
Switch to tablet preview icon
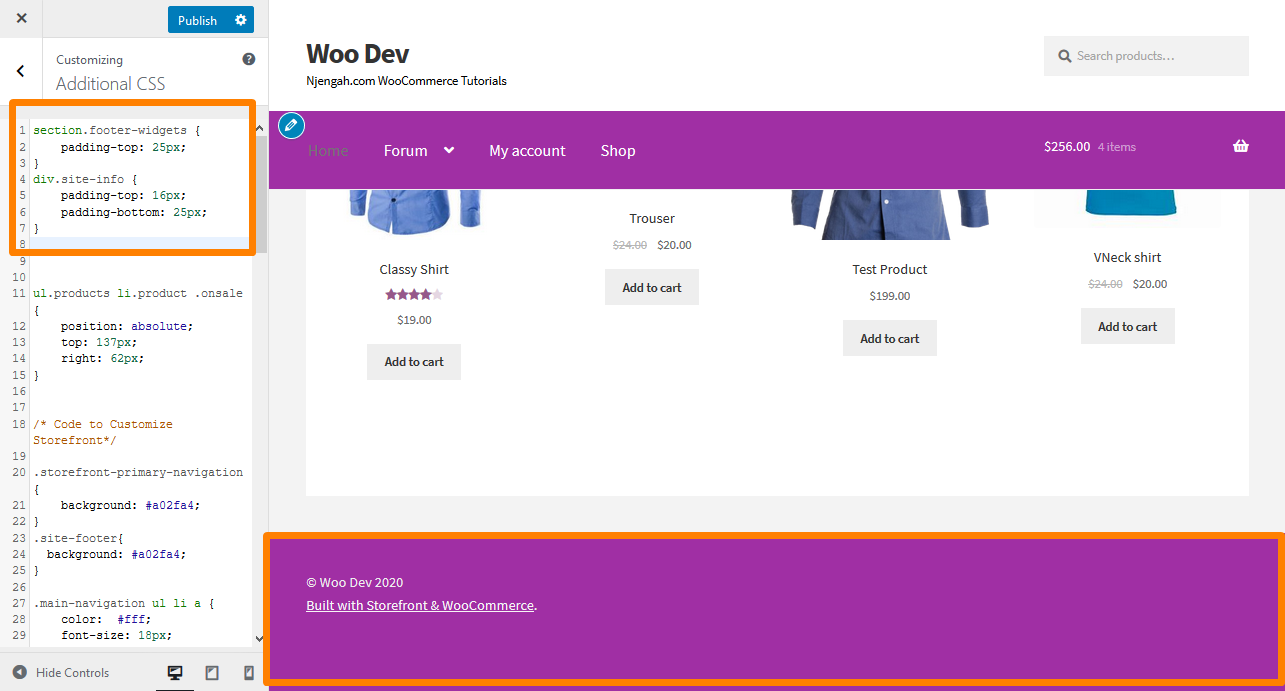click(x=212, y=673)
